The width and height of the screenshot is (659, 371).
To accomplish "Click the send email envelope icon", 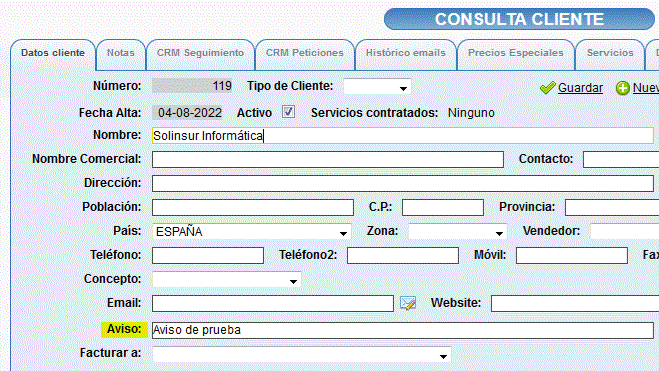I will (408, 303).
